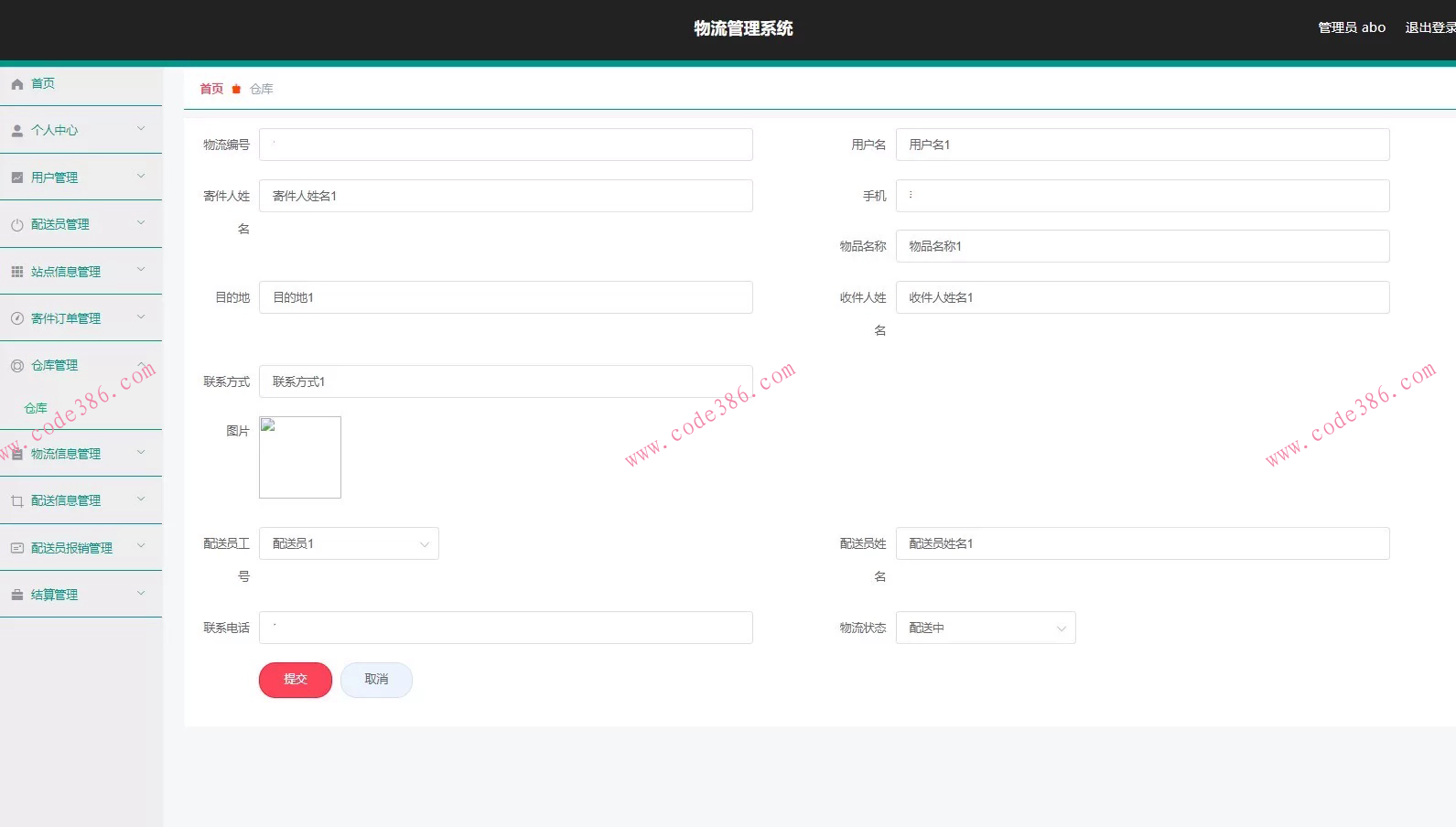Expand the 用户管理 menu chevron

click(141, 176)
